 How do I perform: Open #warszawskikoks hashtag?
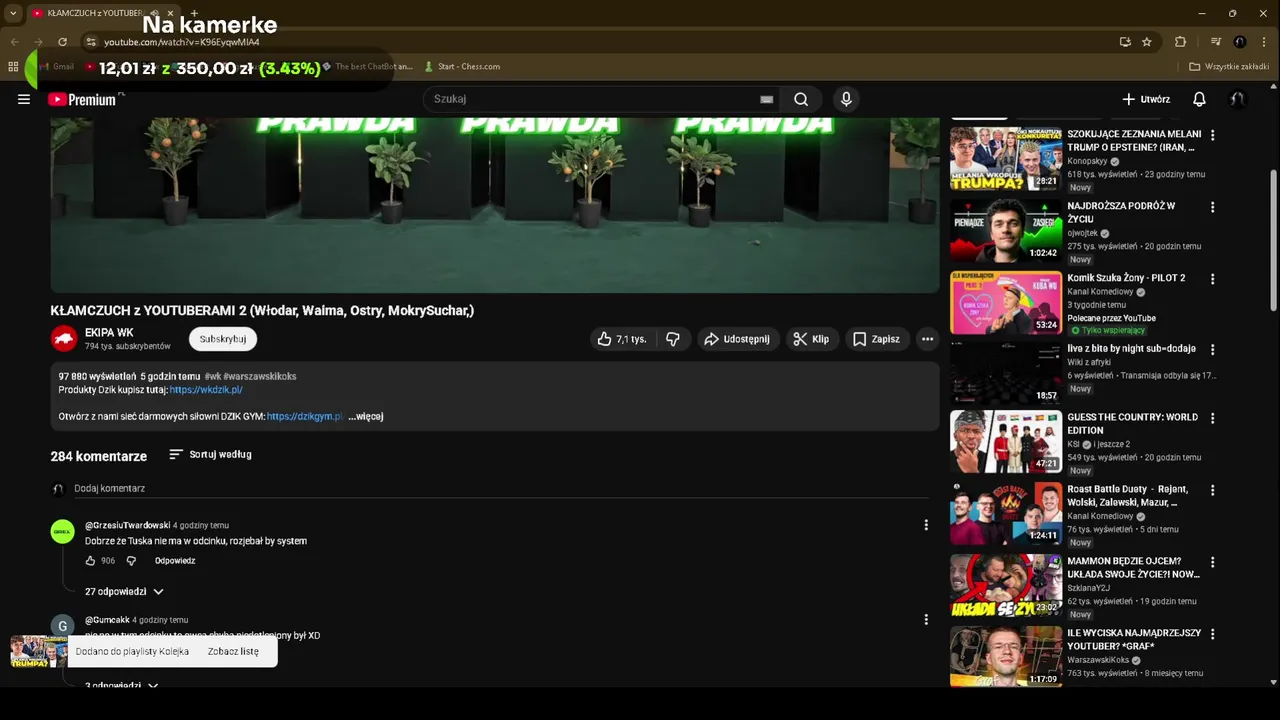[259, 376]
